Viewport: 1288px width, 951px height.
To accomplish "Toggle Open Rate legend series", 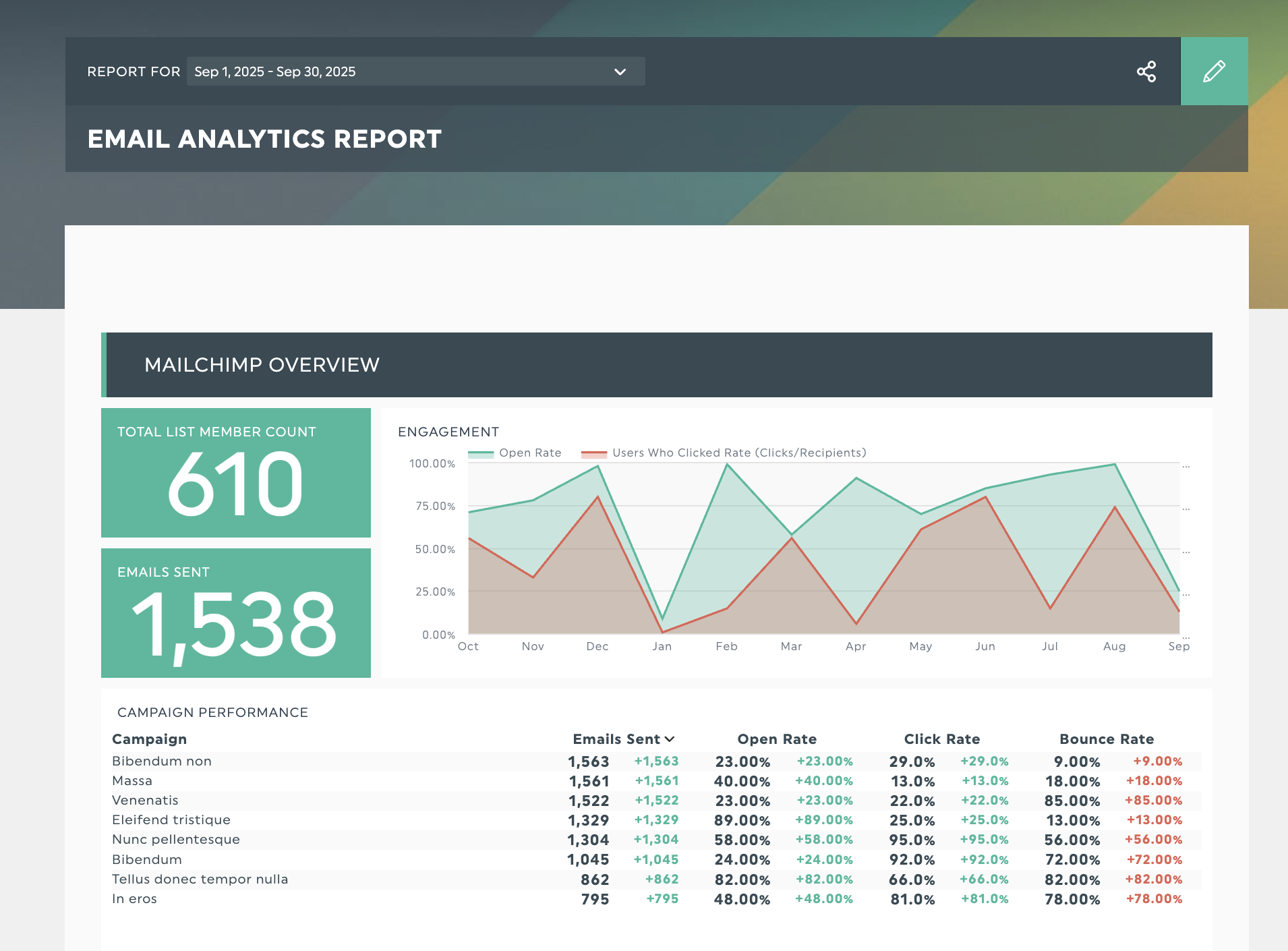I will [x=530, y=453].
